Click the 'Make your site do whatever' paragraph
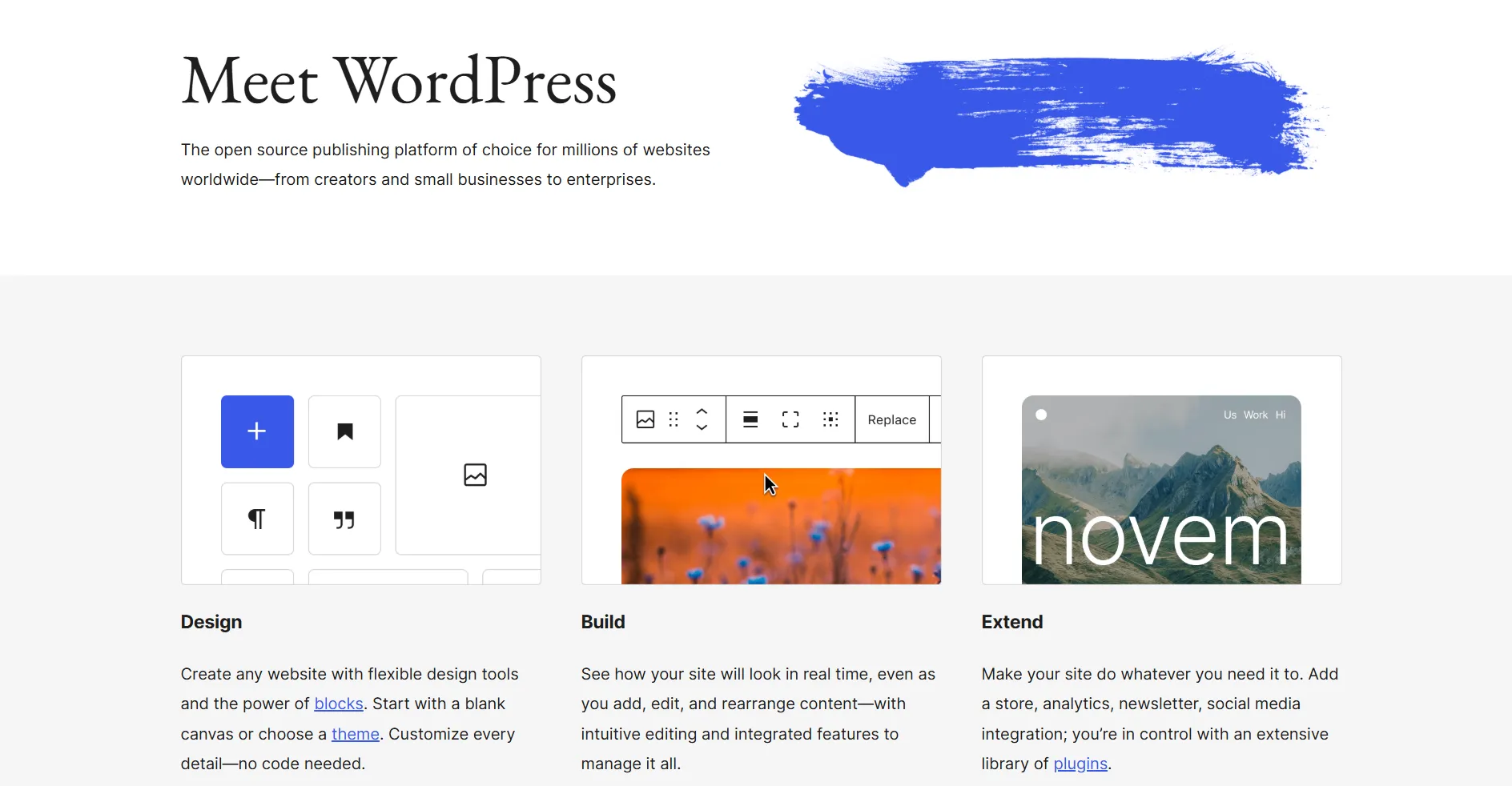The height and width of the screenshot is (786, 1512). pos(1160,719)
